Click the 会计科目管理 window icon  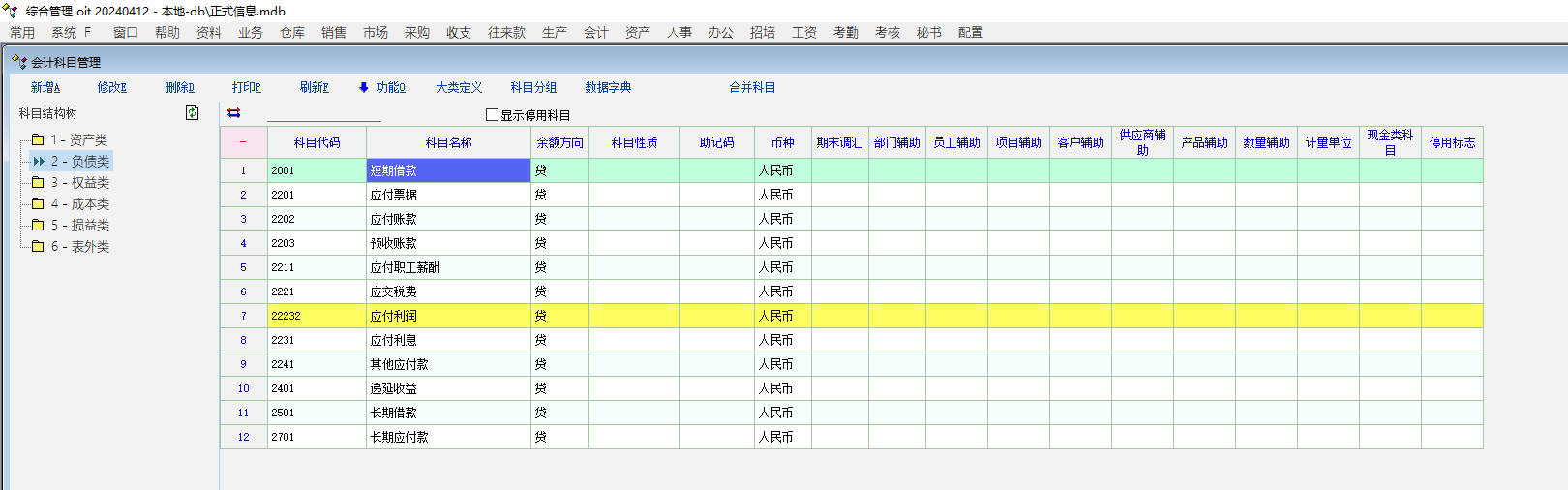(x=18, y=62)
